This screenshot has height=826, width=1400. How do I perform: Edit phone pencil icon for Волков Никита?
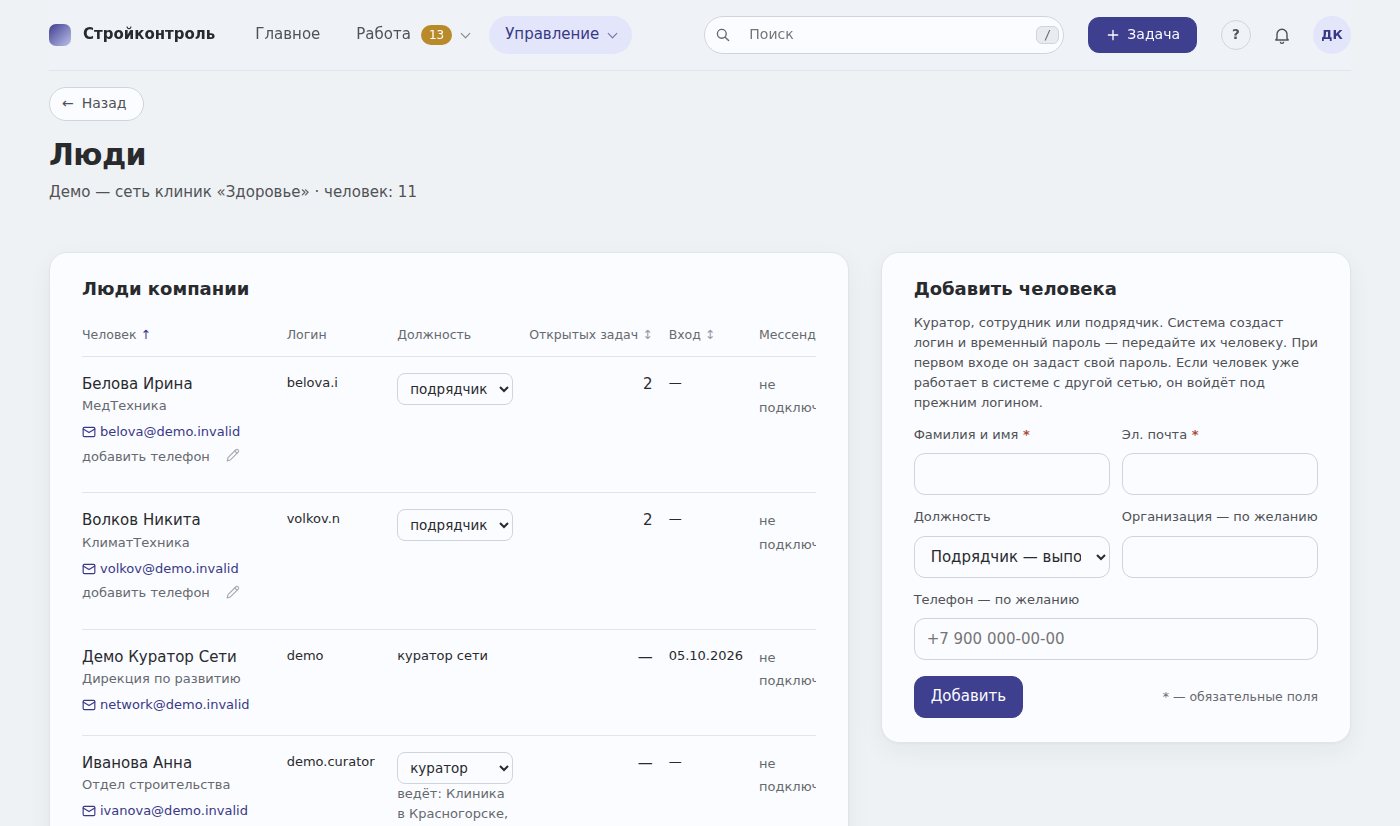233,592
